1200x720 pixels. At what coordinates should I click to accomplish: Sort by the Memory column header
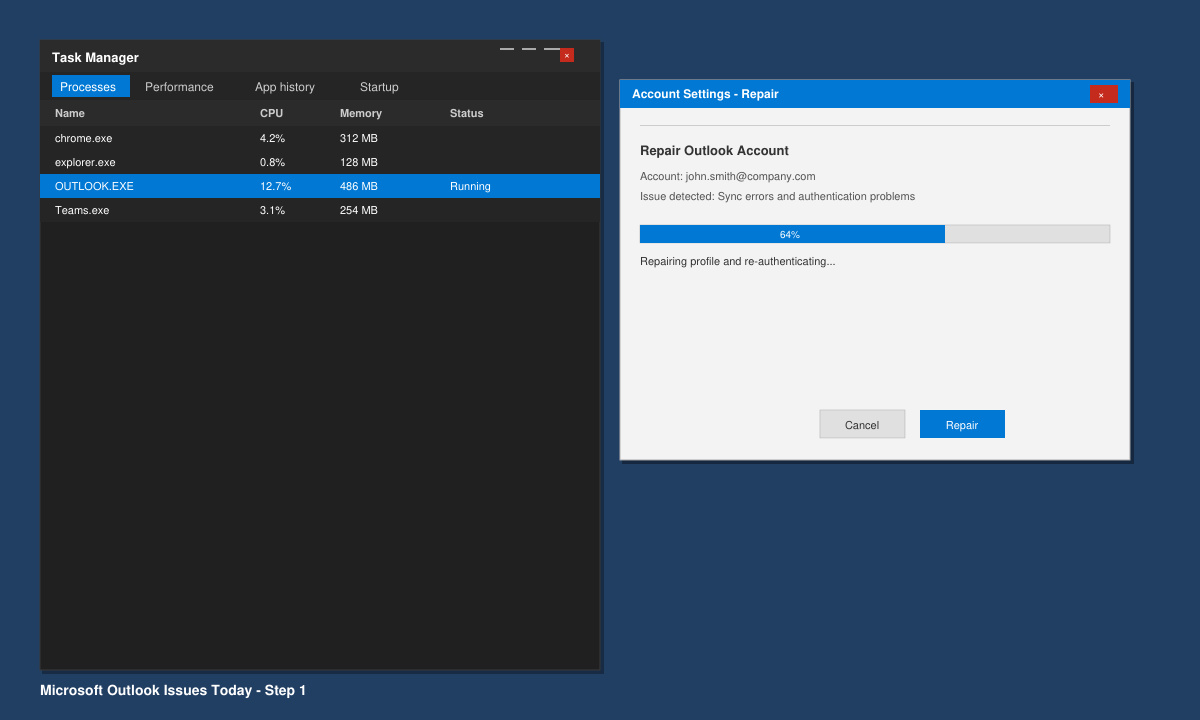[361, 113]
